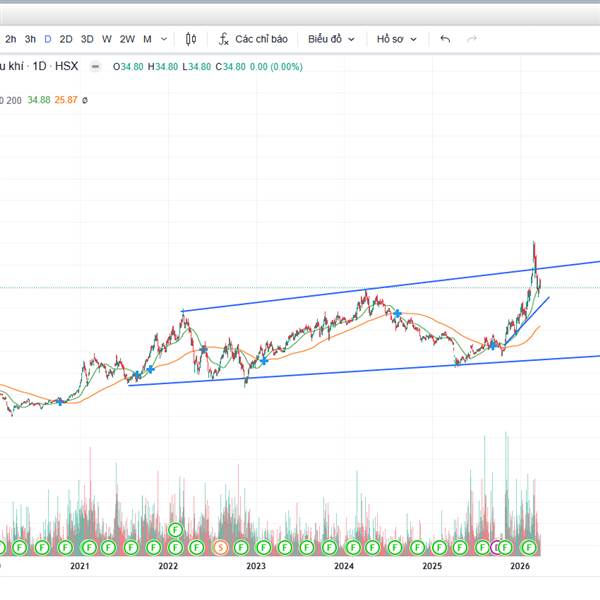Click the greyed-out redo arrow
600x600 pixels.
(472, 39)
